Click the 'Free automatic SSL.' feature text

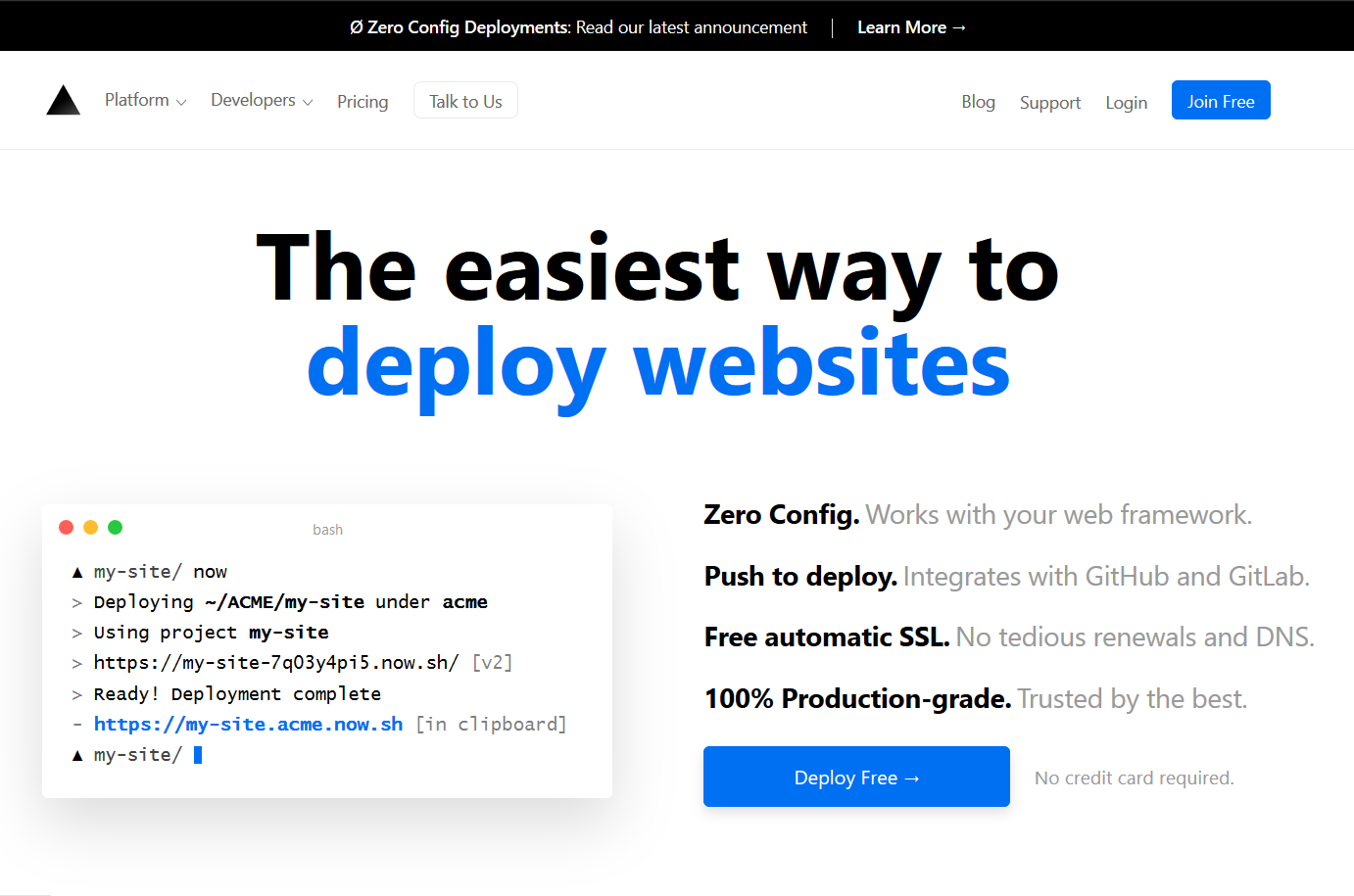point(827,637)
